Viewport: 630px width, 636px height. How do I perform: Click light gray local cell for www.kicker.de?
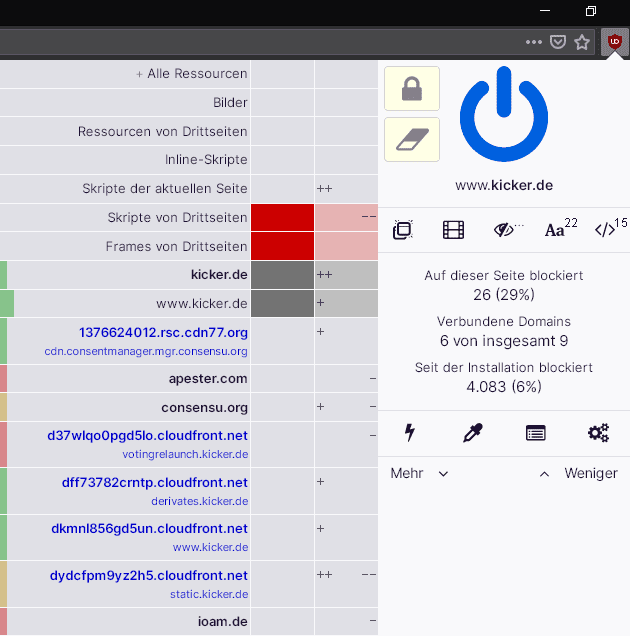[346, 303]
